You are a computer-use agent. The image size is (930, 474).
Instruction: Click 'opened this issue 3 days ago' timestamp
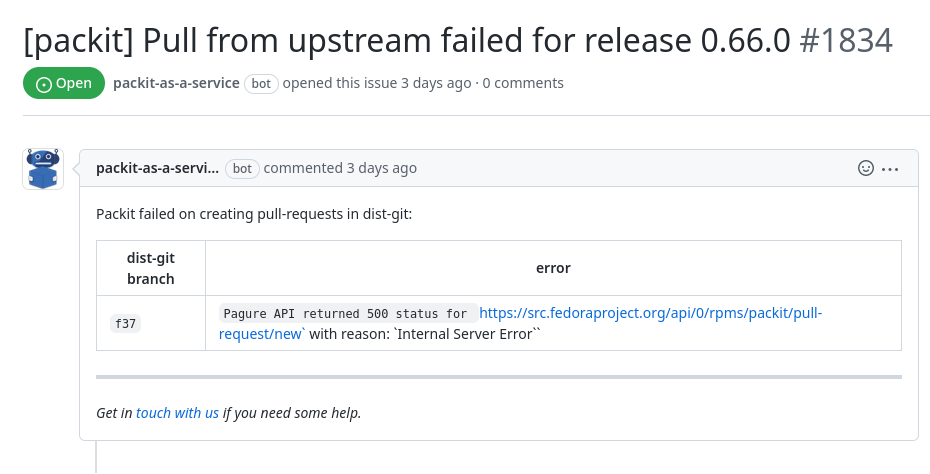coord(435,83)
